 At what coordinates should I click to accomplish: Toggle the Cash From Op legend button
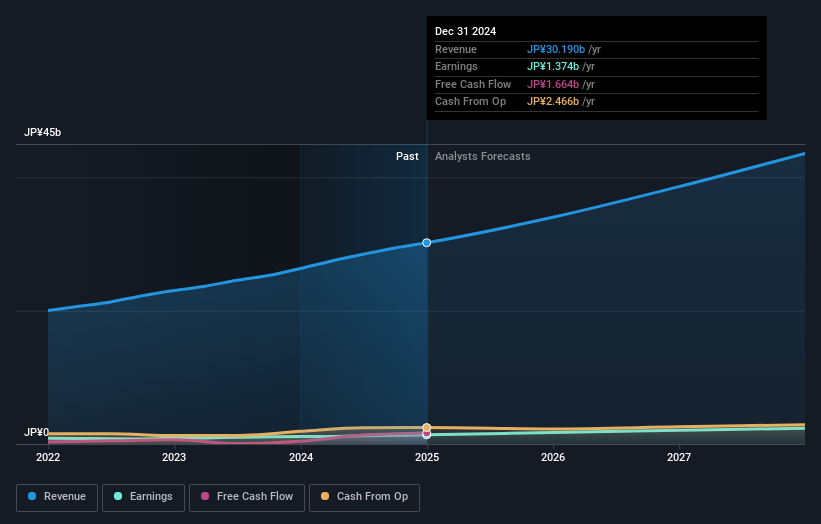364,497
